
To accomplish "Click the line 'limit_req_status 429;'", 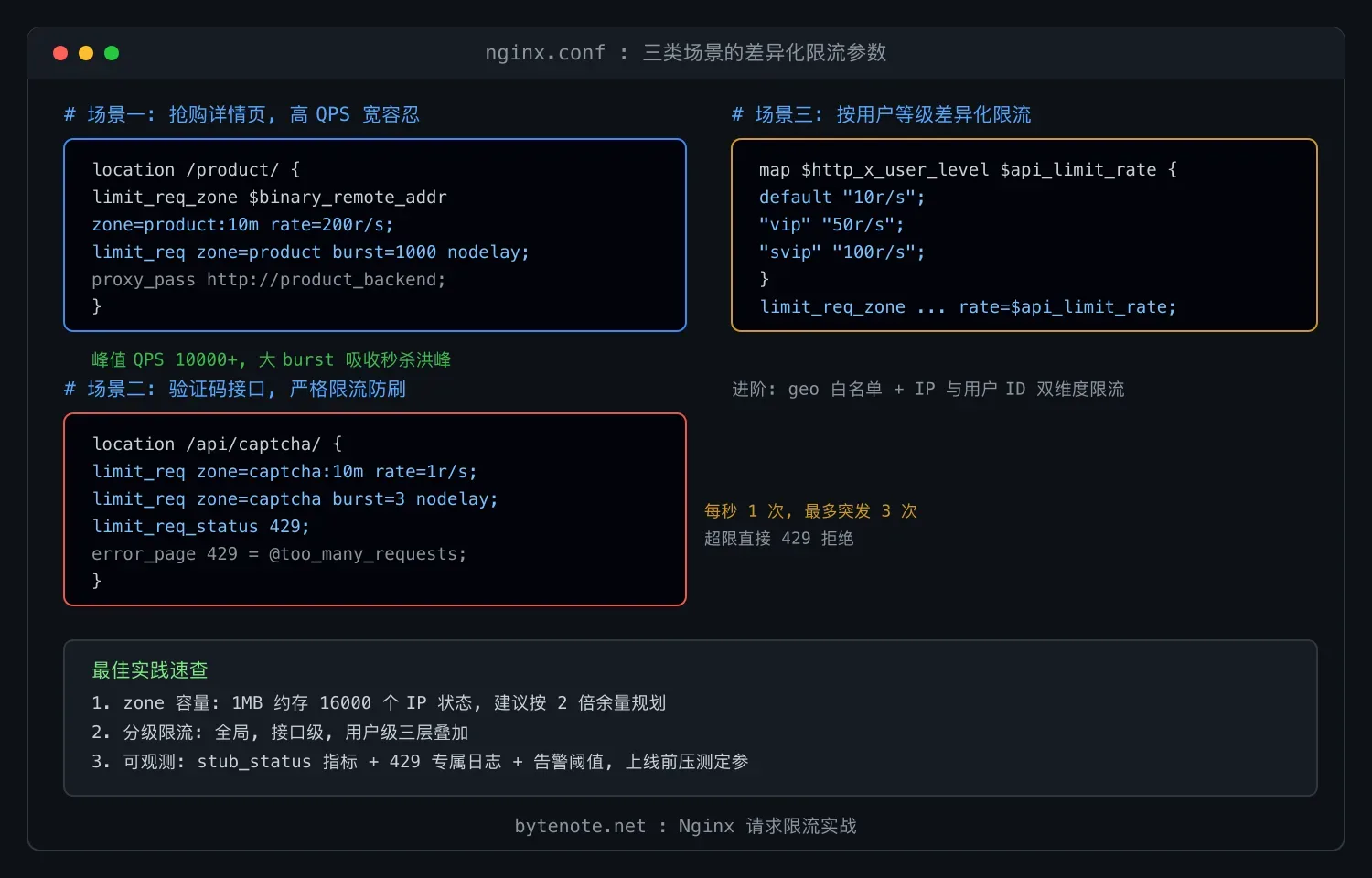I will coord(200,526).
